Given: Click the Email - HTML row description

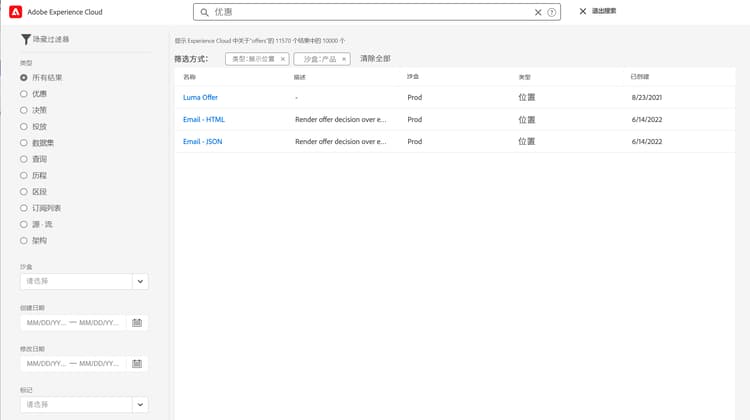Looking at the screenshot, I should (341, 119).
